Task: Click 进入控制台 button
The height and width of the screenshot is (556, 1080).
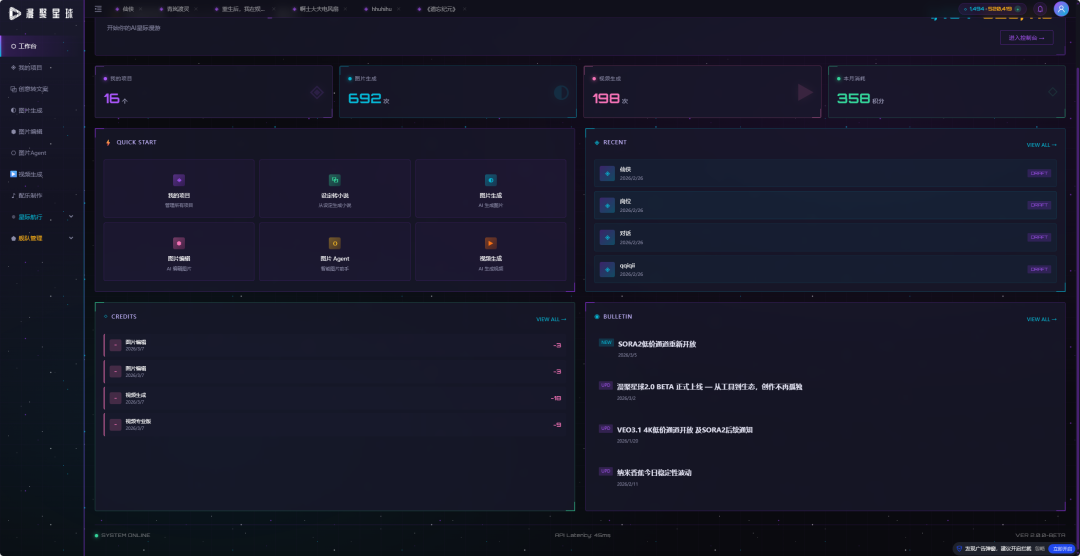Action: (x=1026, y=38)
